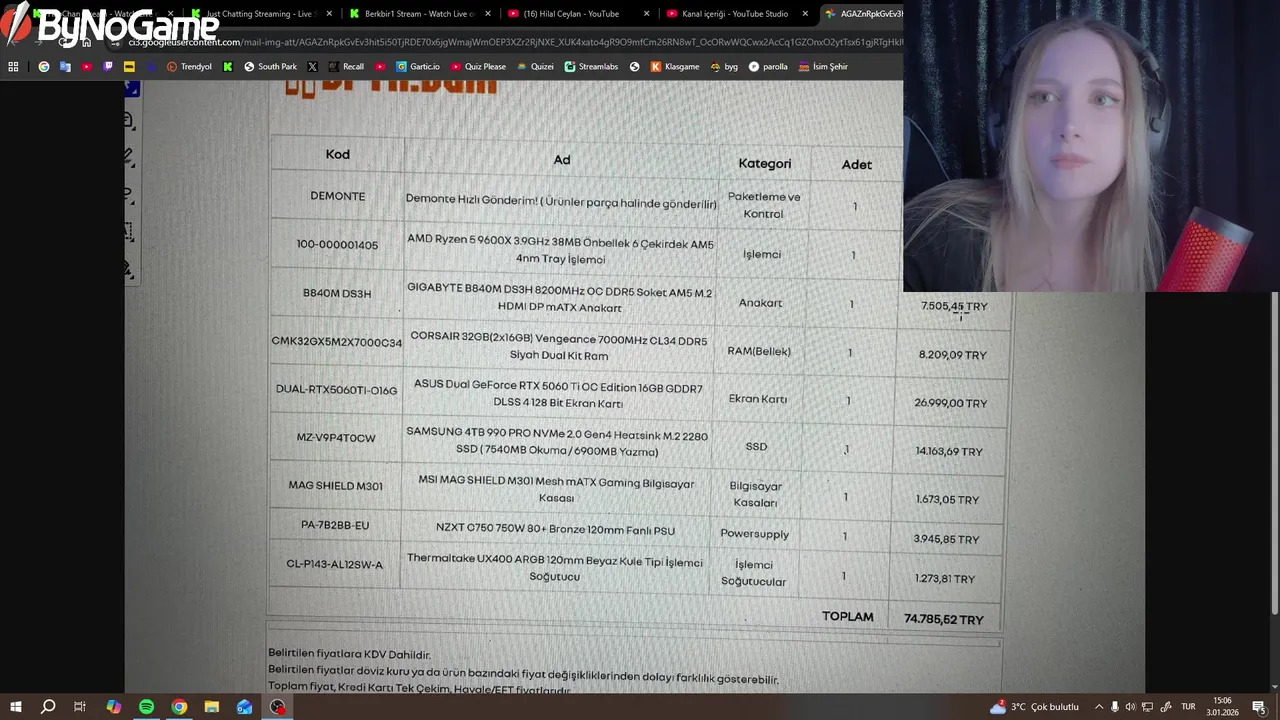Open the Quiz Please bookmark
Viewport: 1280px width, 720px height.
coord(478,67)
